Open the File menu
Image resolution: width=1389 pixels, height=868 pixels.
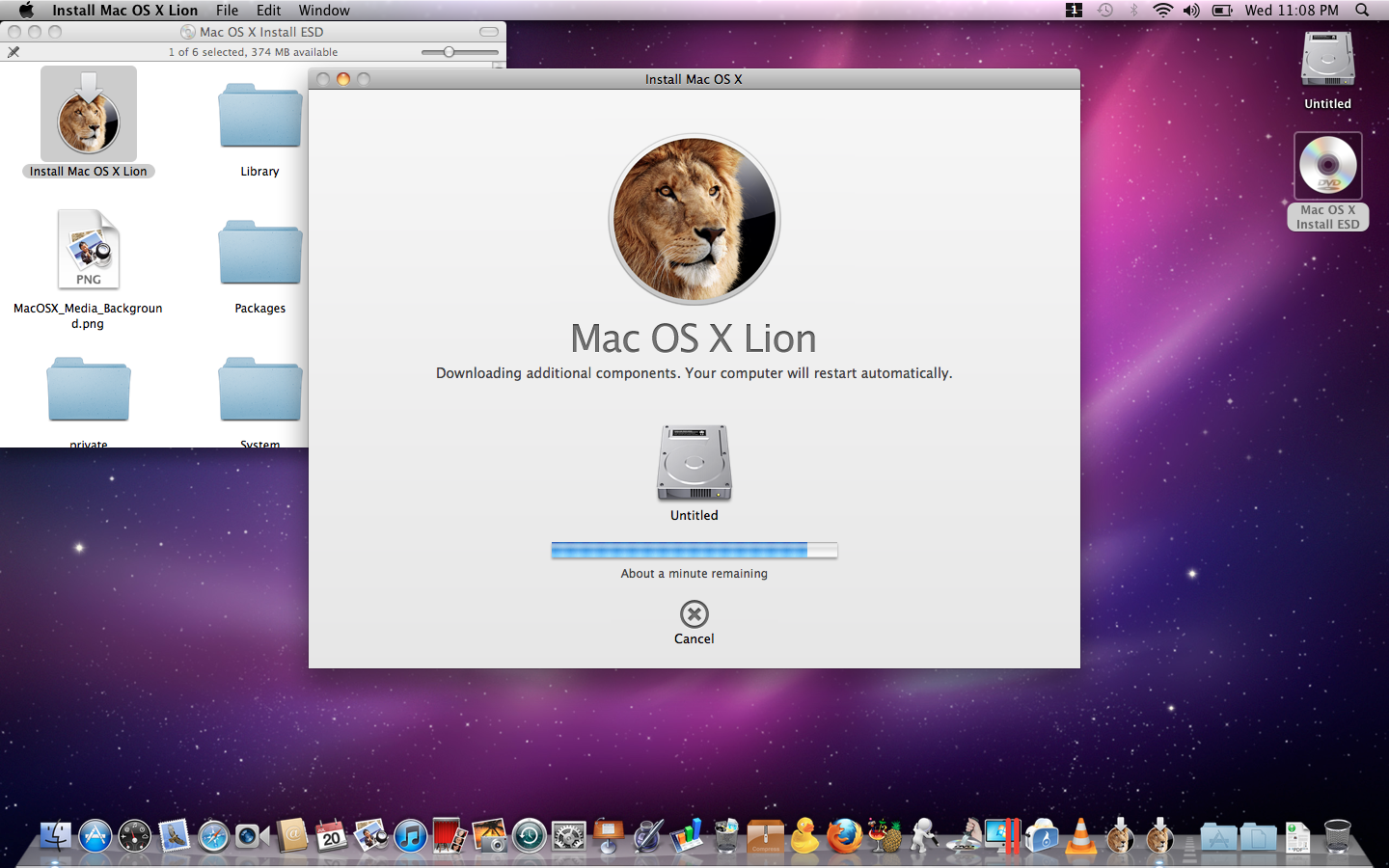[x=228, y=10]
